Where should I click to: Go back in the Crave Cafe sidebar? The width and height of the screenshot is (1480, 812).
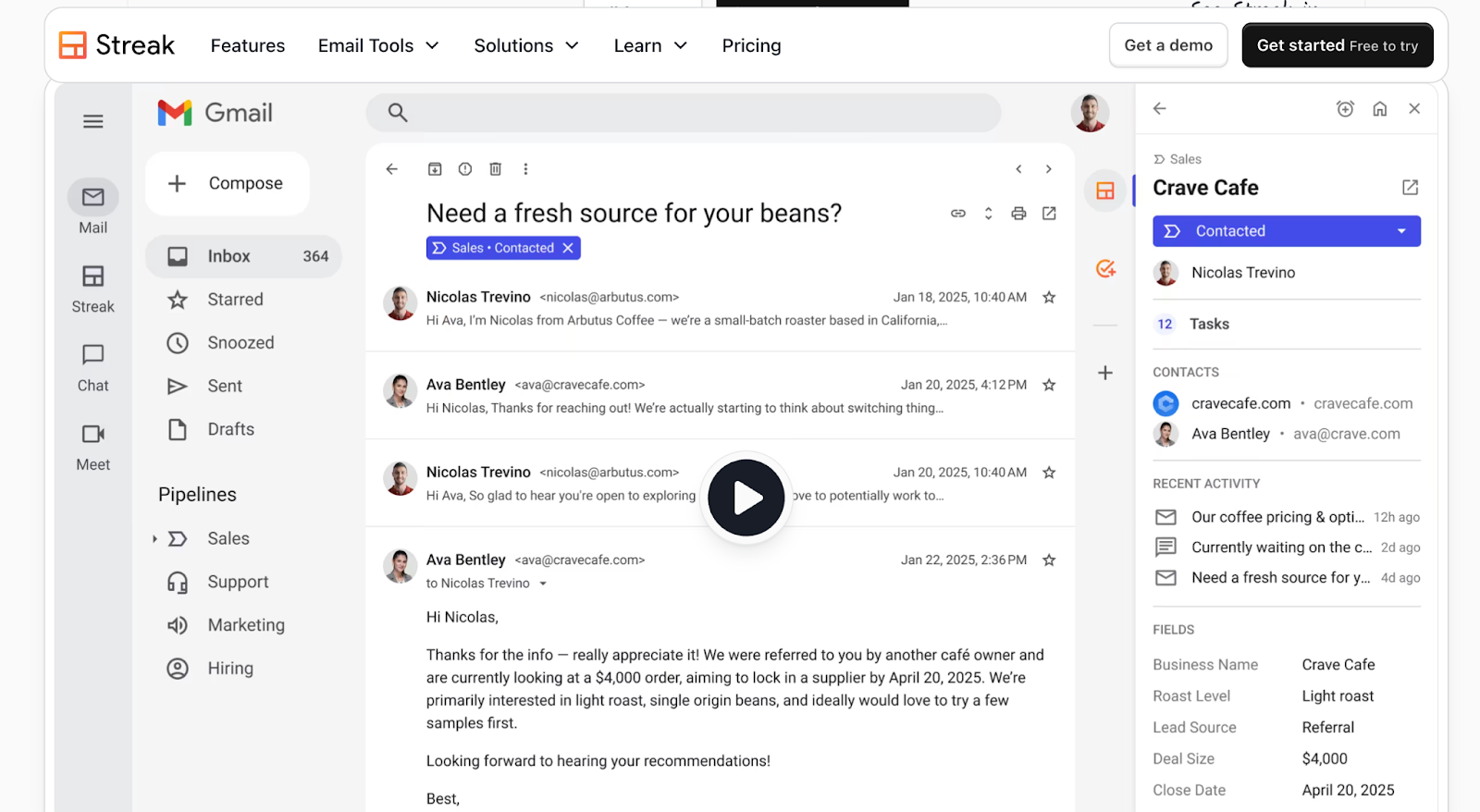coord(1160,108)
